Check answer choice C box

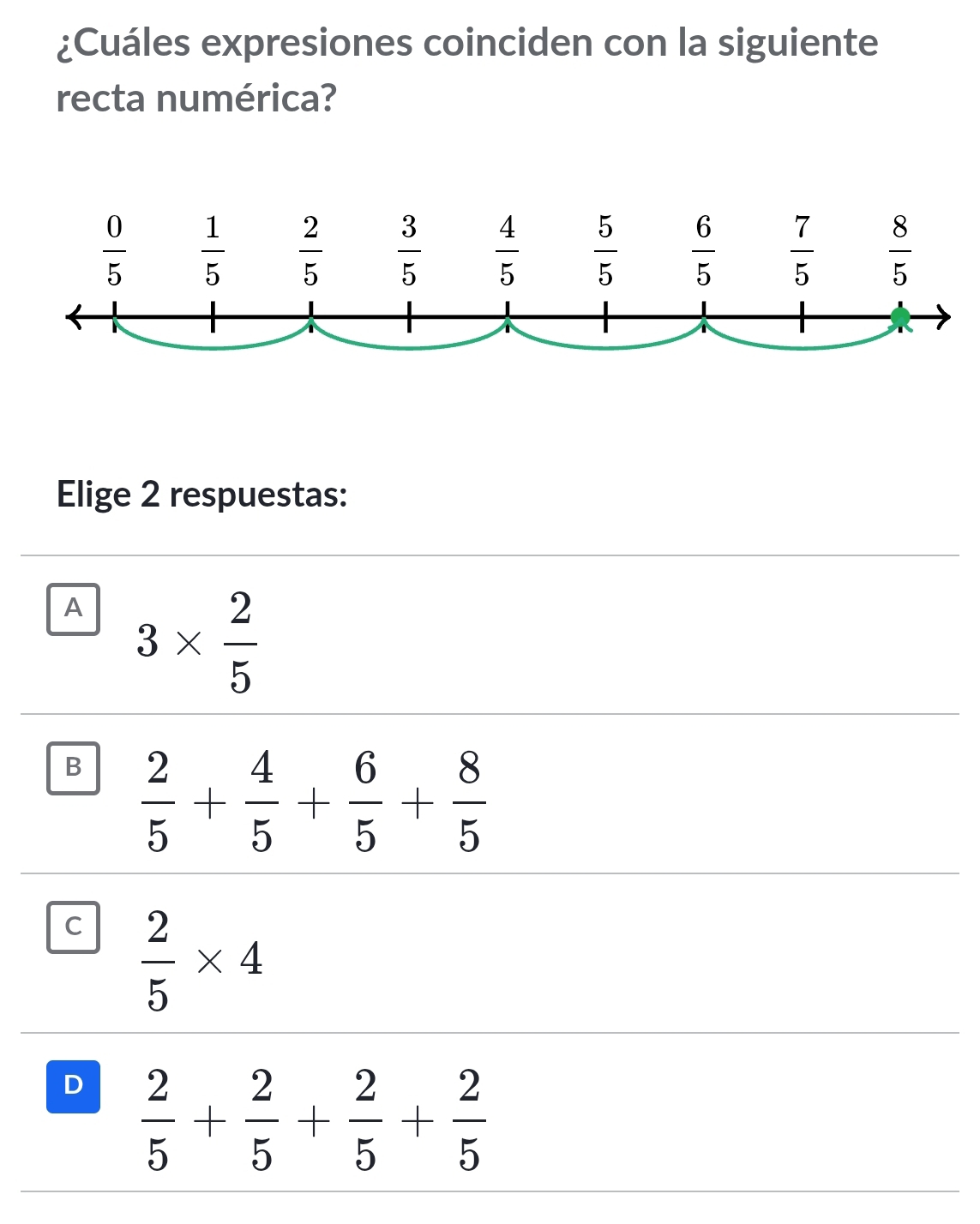pyautogui.click(x=74, y=927)
